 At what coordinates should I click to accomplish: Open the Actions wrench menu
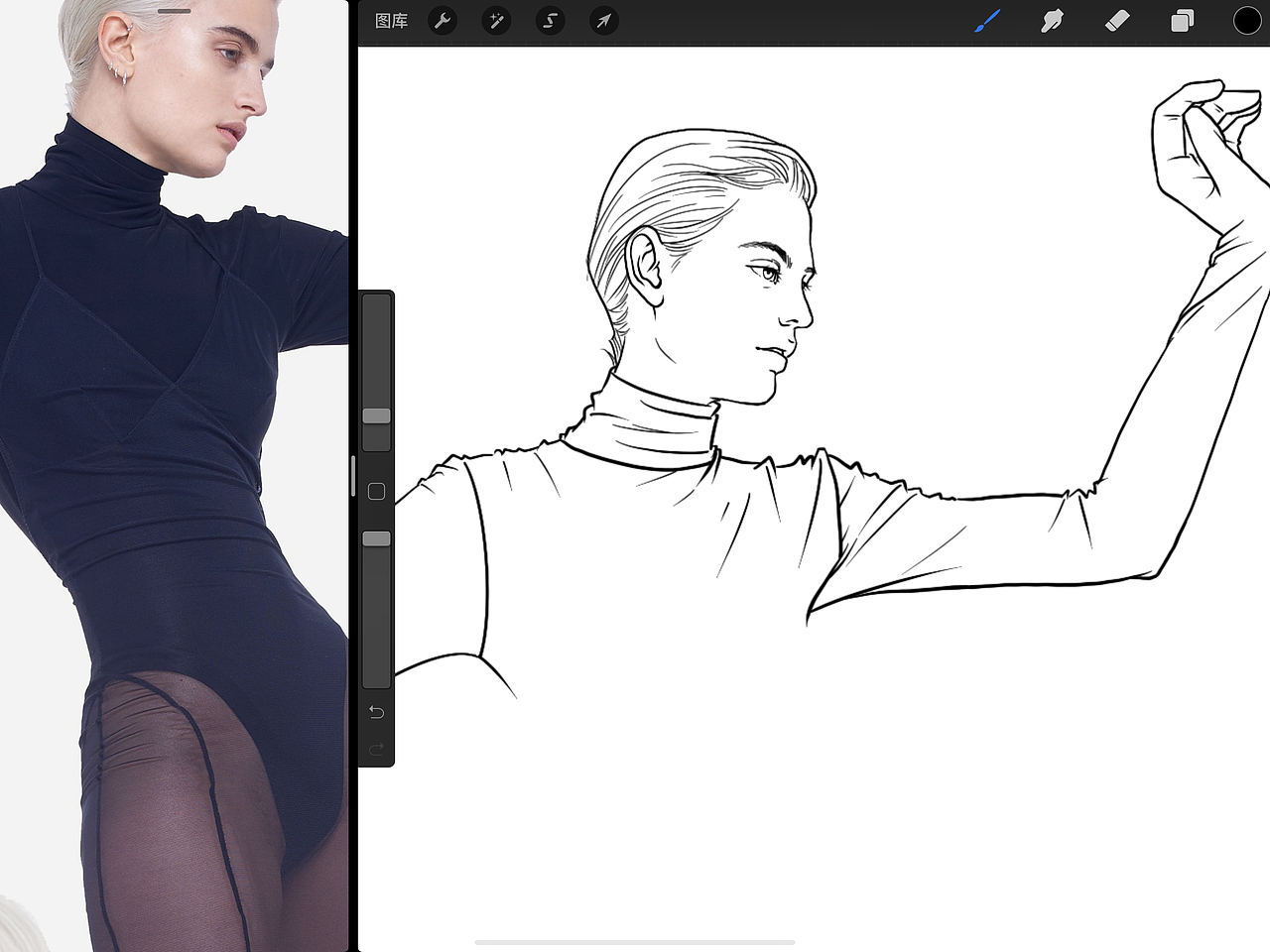pyautogui.click(x=442, y=21)
